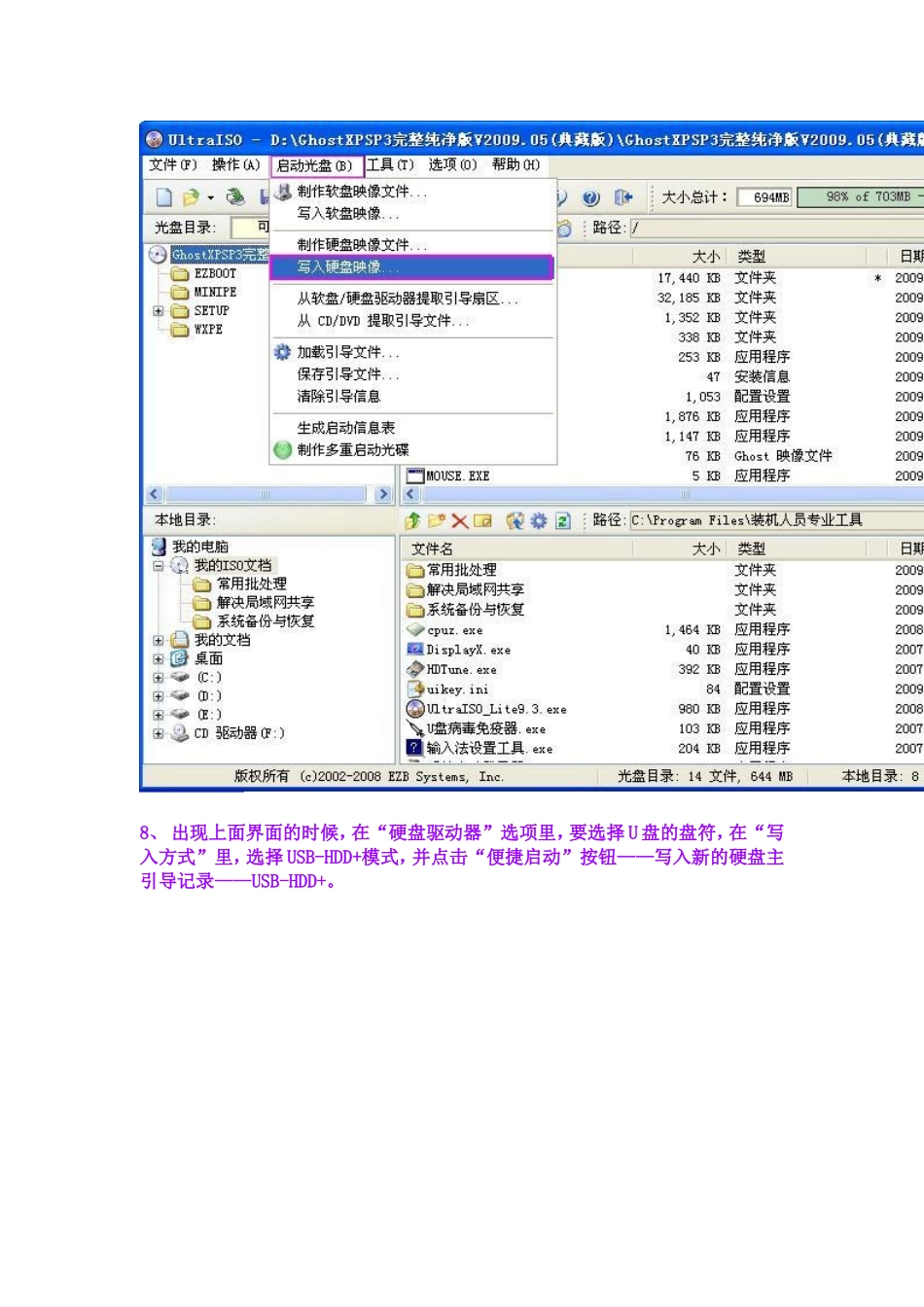Click the disc tree right scroll arrow

pos(383,494)
